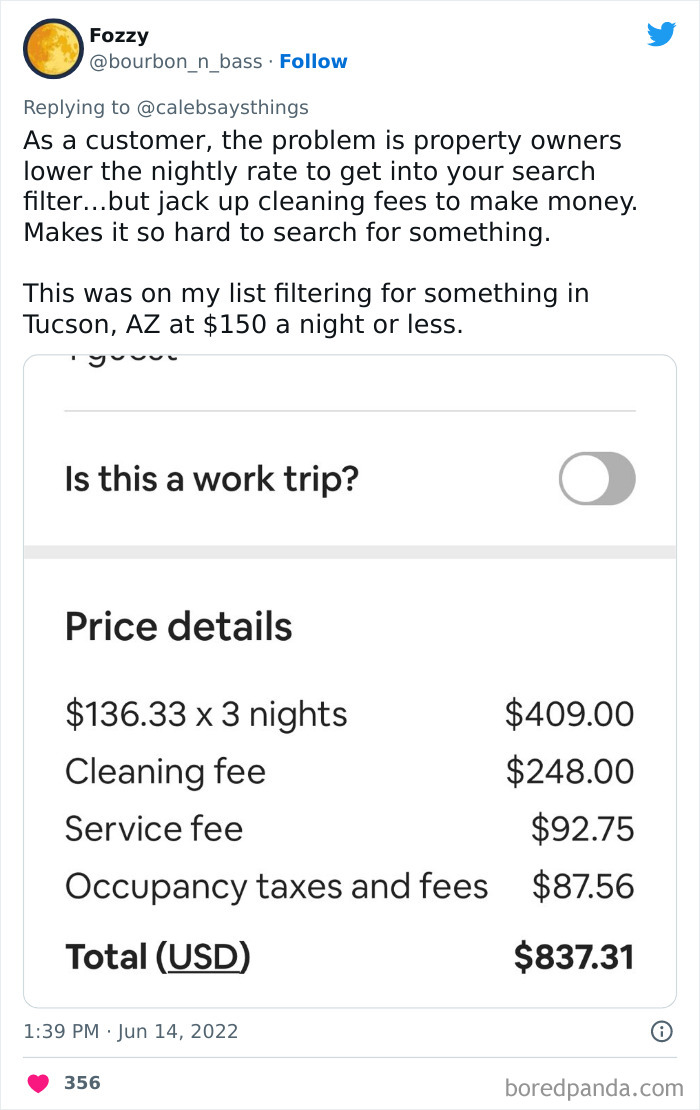Click the Twitter bird logo
The image size is (700, 1110).
[x=662, y=34]
